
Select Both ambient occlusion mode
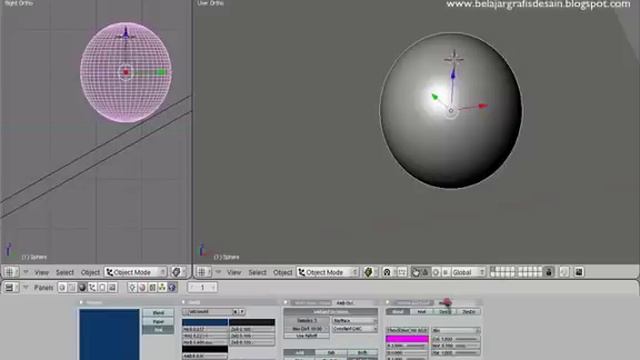[362, 353]
